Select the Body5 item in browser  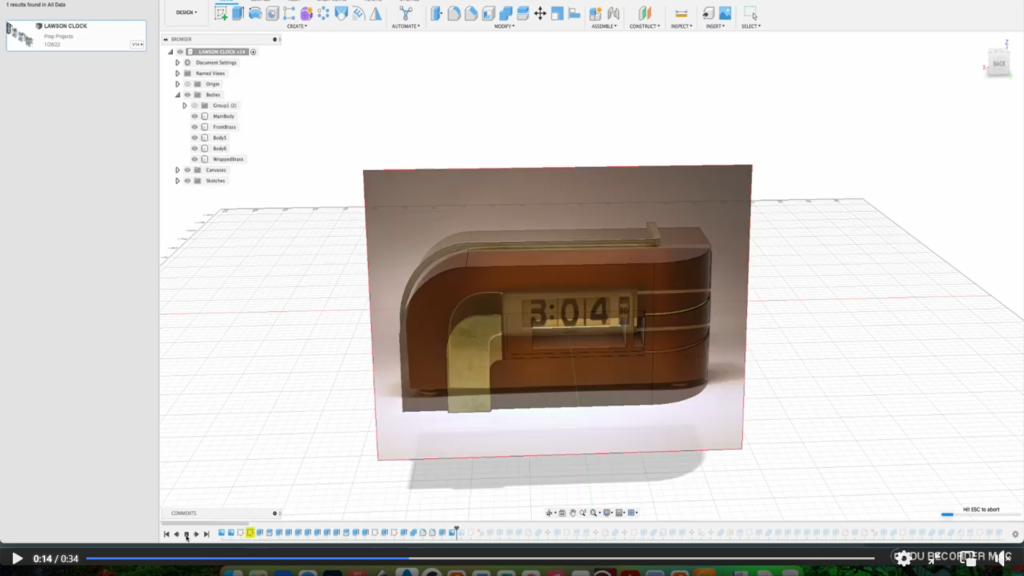tap(220, 138)
